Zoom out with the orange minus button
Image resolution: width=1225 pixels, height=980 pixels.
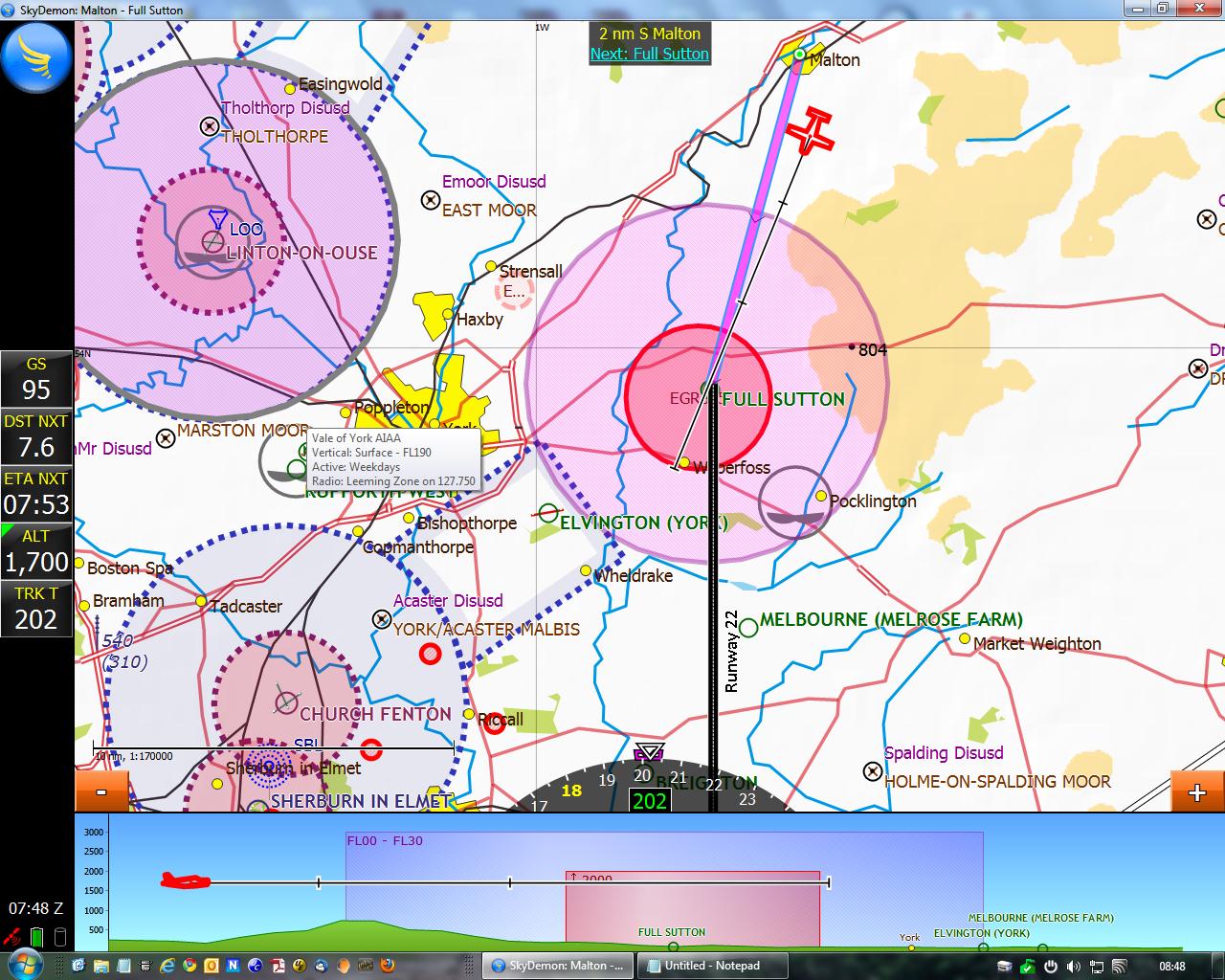pos(100,791)
